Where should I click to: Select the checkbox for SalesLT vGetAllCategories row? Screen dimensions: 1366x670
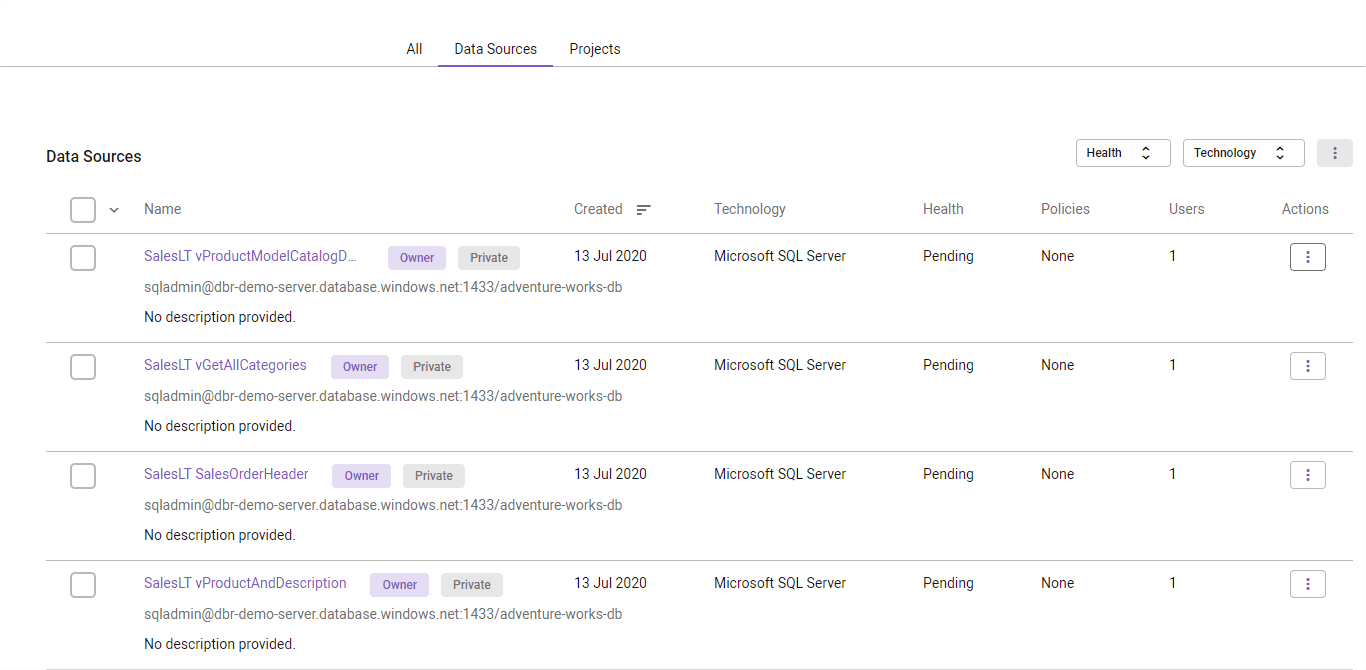click(83, 367)
